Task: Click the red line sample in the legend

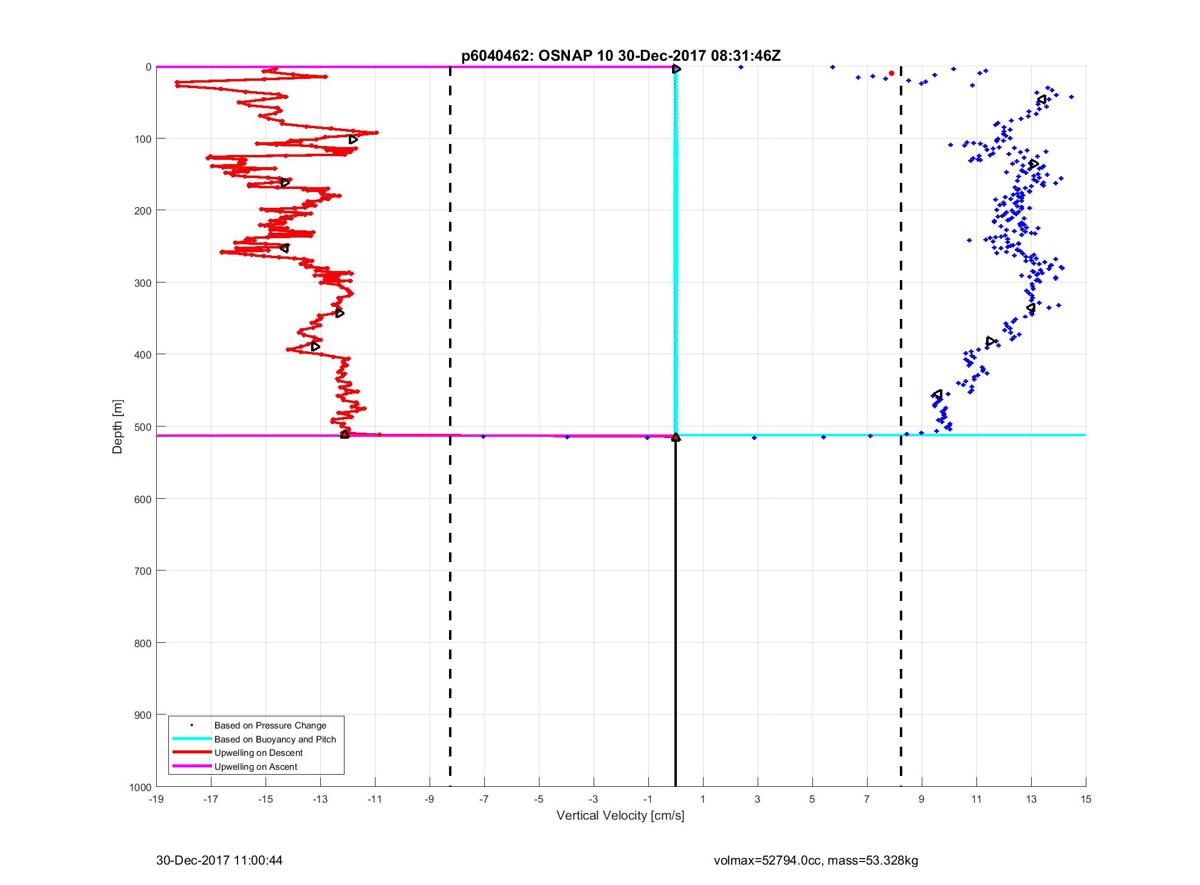Action: coord(190,753)
